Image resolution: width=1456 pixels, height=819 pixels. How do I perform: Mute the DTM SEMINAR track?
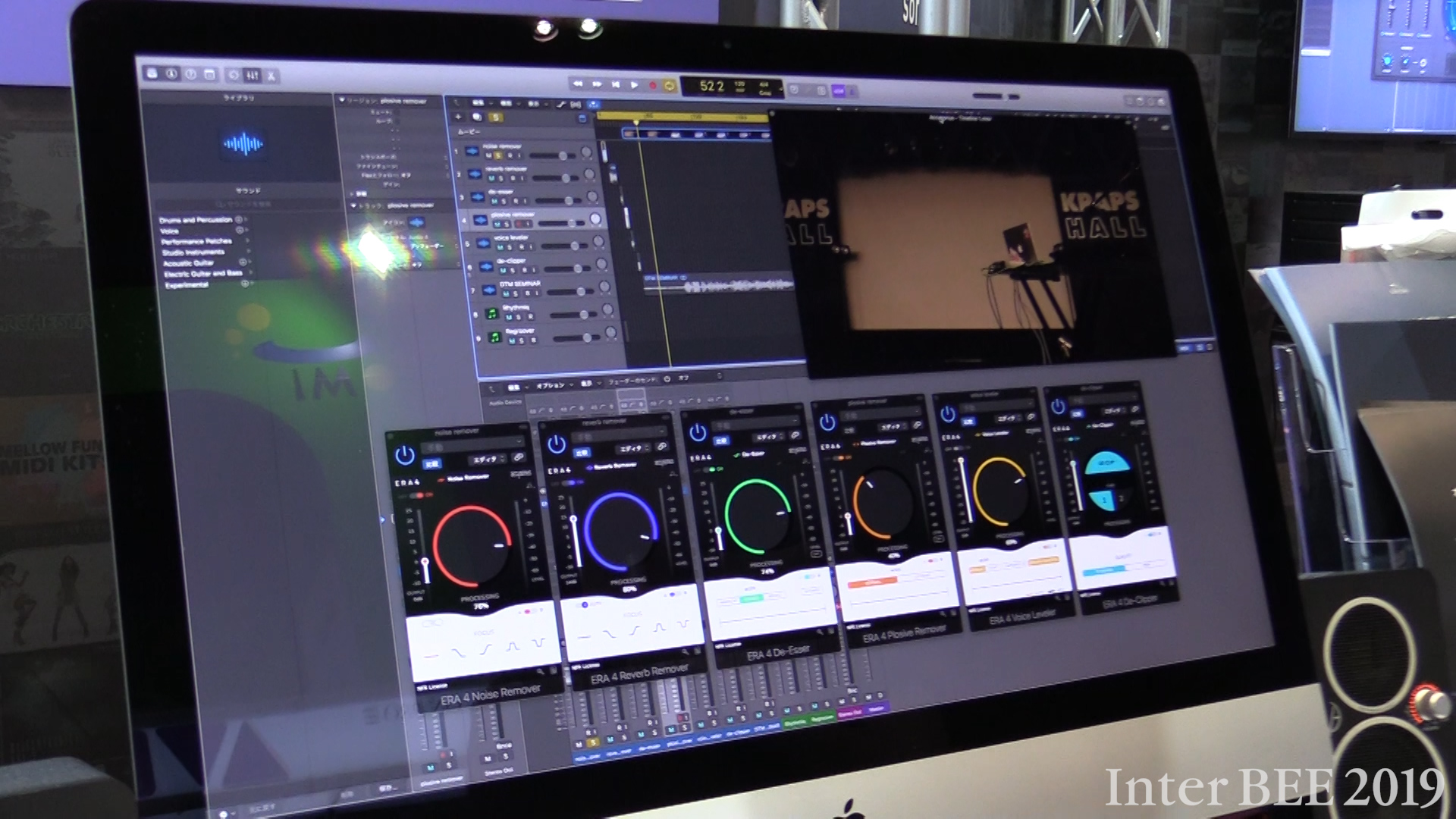click(x=507, y=293)
